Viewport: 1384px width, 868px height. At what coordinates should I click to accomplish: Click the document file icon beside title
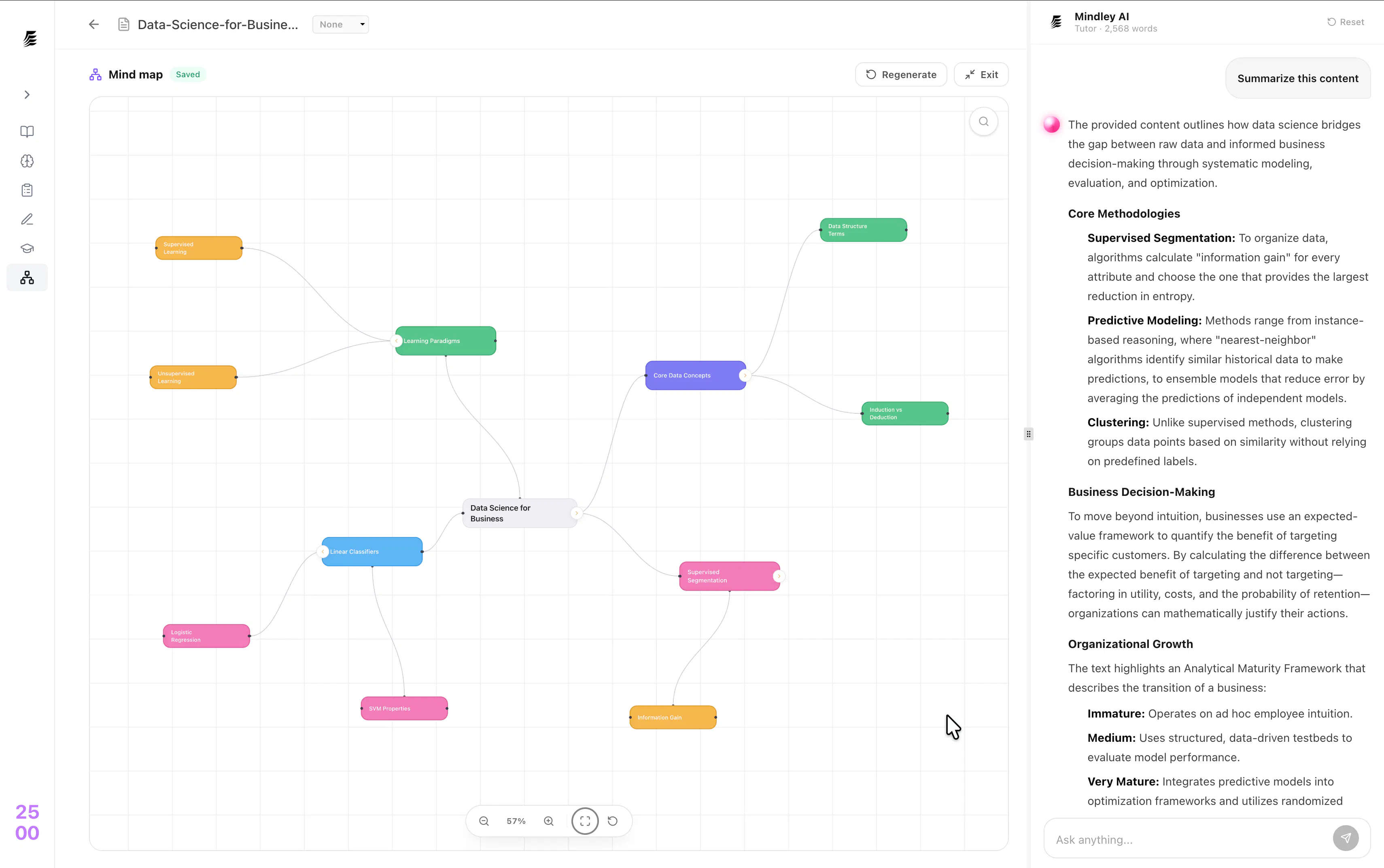click(x=123, y=24)
